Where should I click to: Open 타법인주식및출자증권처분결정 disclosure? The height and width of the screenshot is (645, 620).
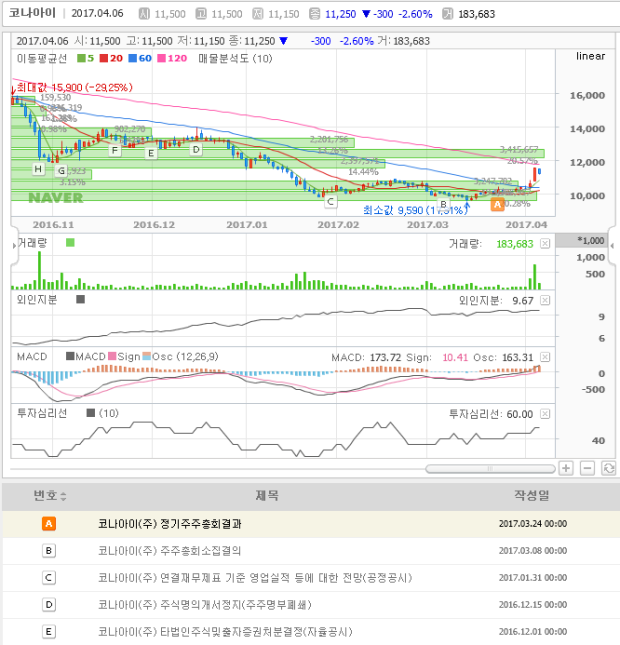pos(225,632)
